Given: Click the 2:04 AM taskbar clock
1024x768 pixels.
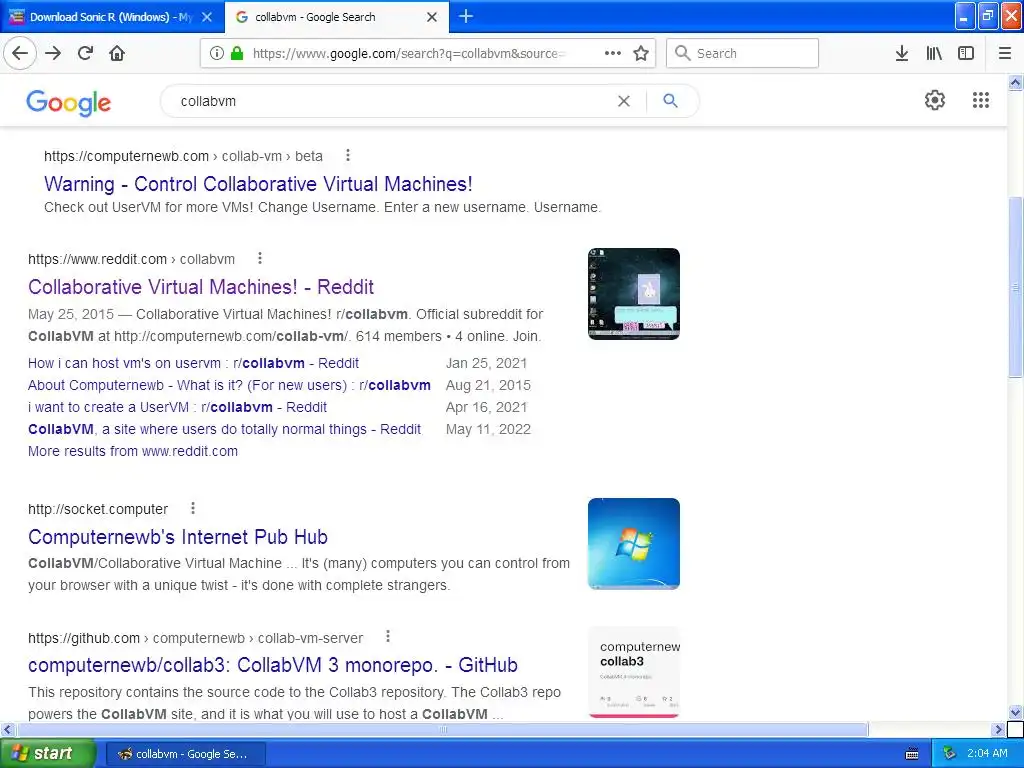Looking at the screenshot, I should click(x=987, y=754).
